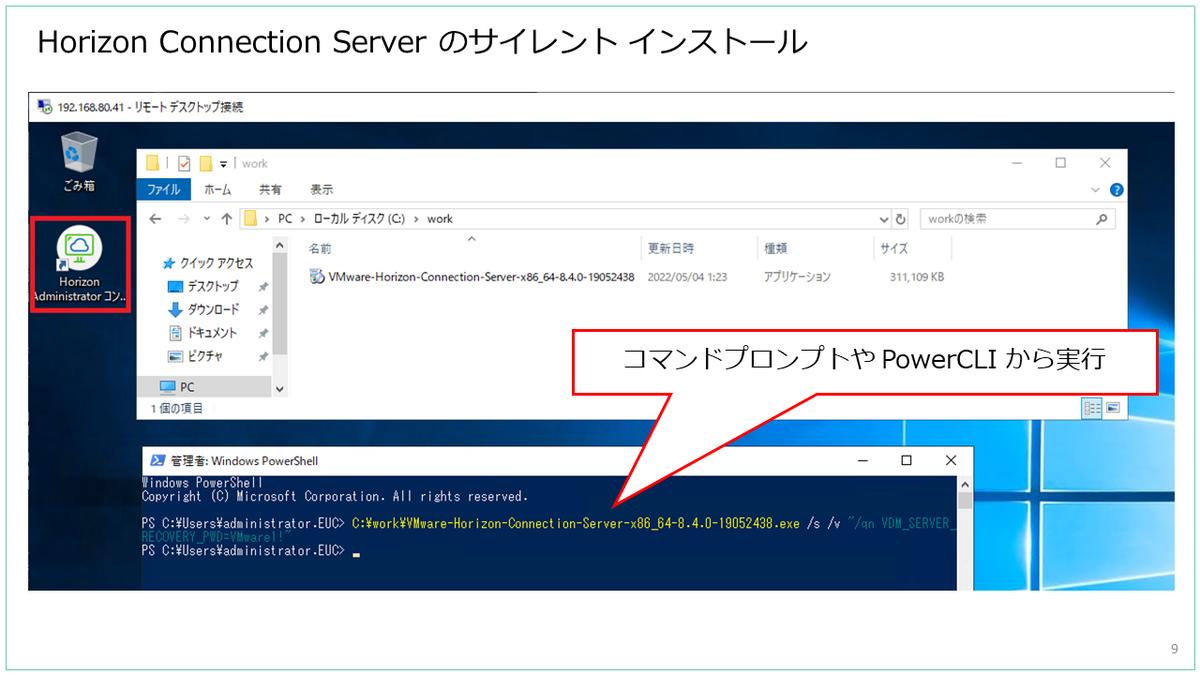
Task: Refresh the work folder view
Action: (x=901, y=219)
